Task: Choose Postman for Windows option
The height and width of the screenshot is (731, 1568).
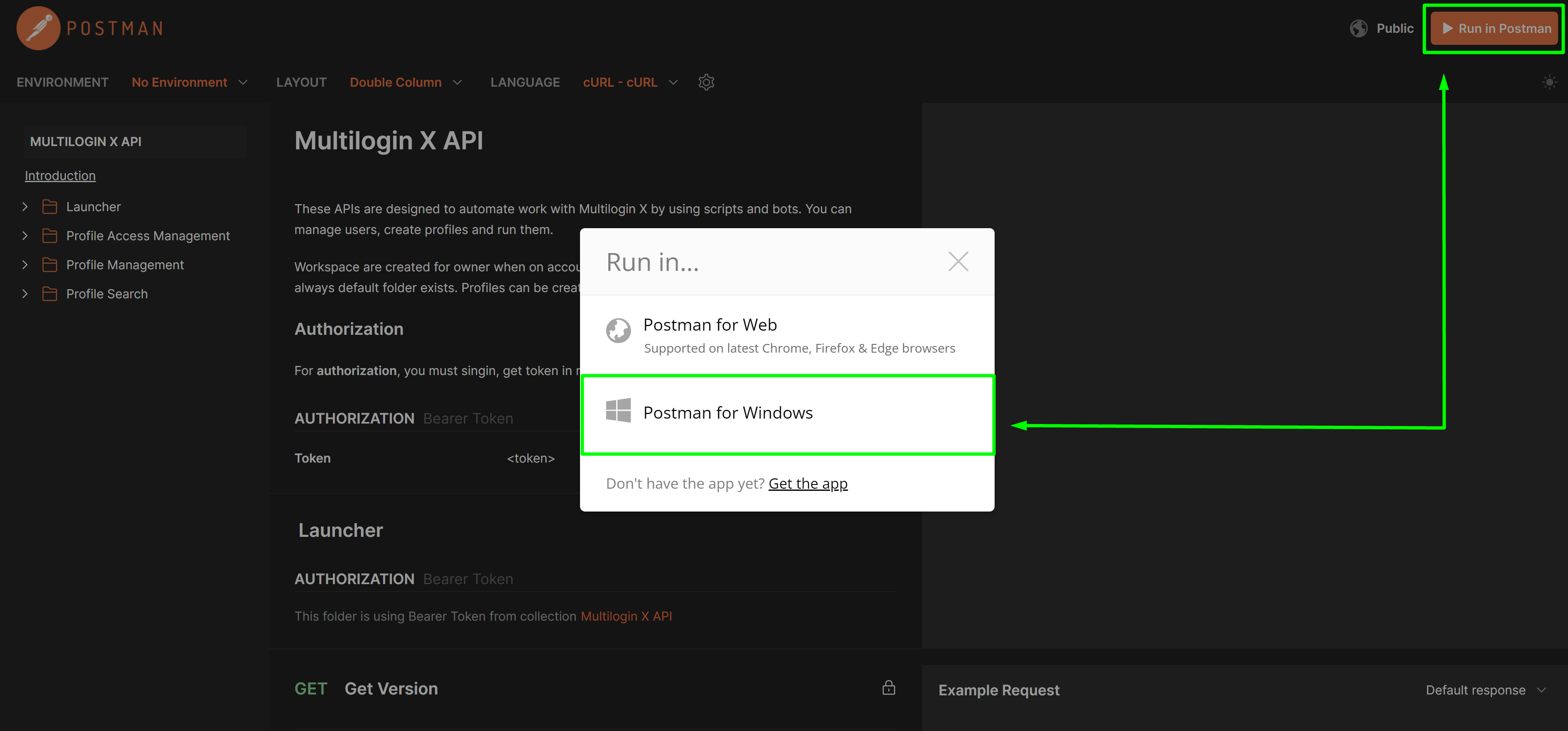Action: coord(788,414)
